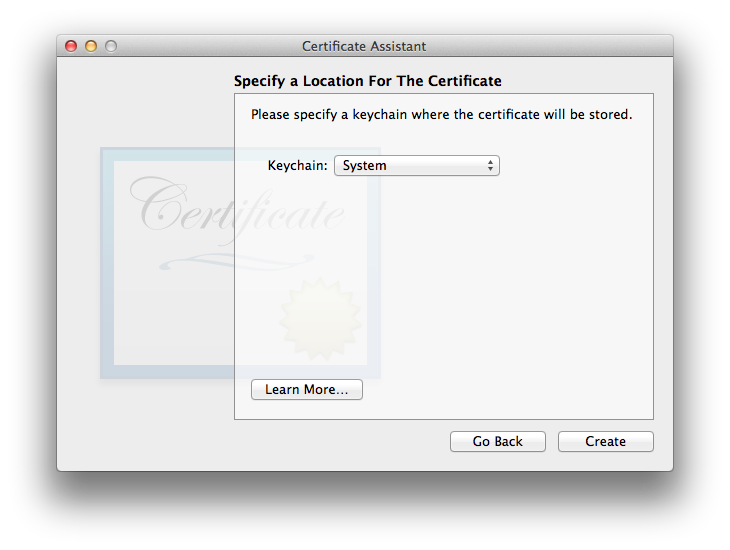
Task: Close the Certificate Assistant window
Action: click(x=71, y=46)
